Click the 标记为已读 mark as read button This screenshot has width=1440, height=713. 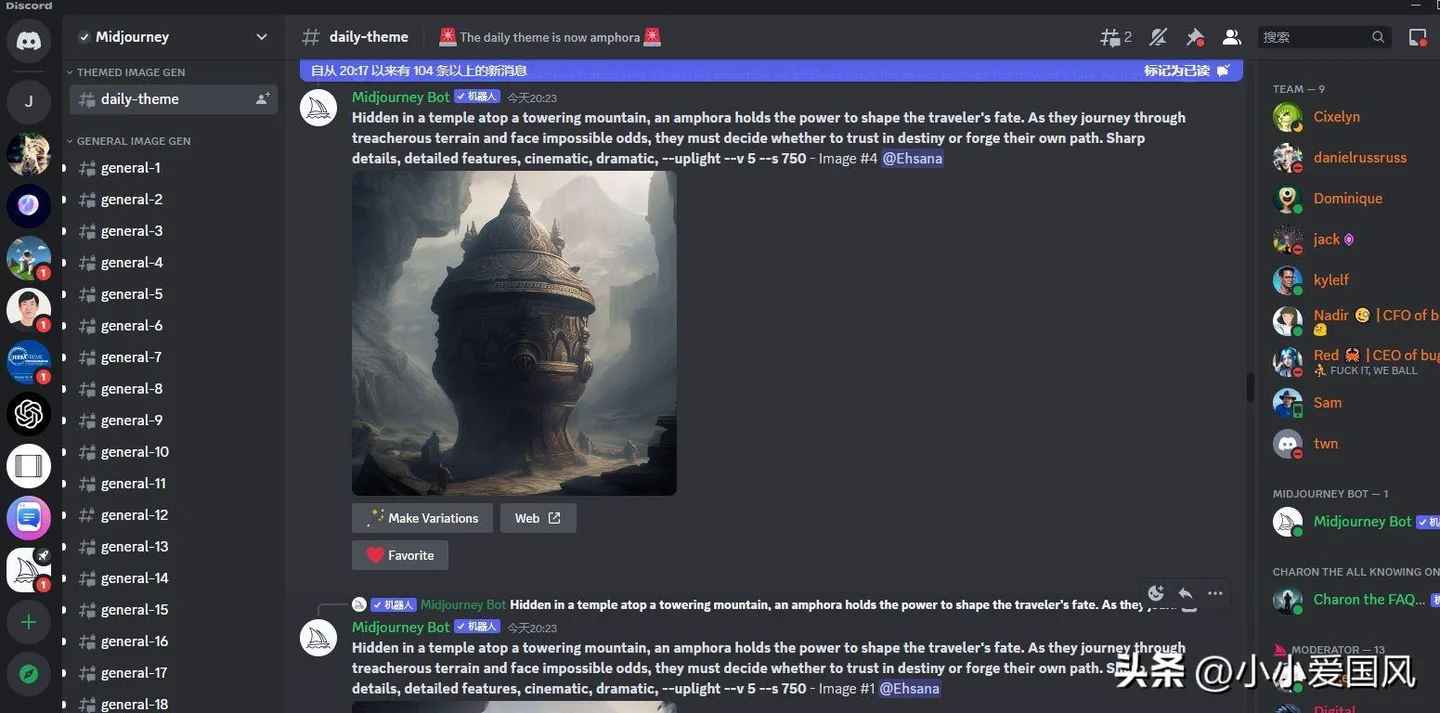point(1187,71)
